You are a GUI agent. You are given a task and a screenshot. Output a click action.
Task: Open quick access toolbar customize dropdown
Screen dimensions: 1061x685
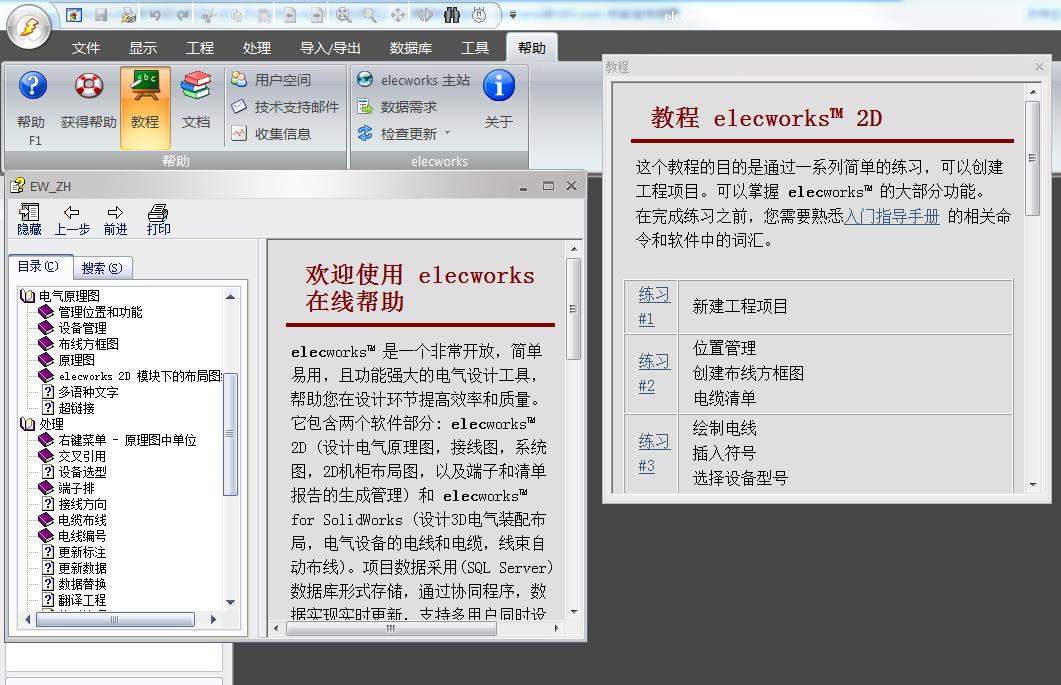tap(513, 15)
